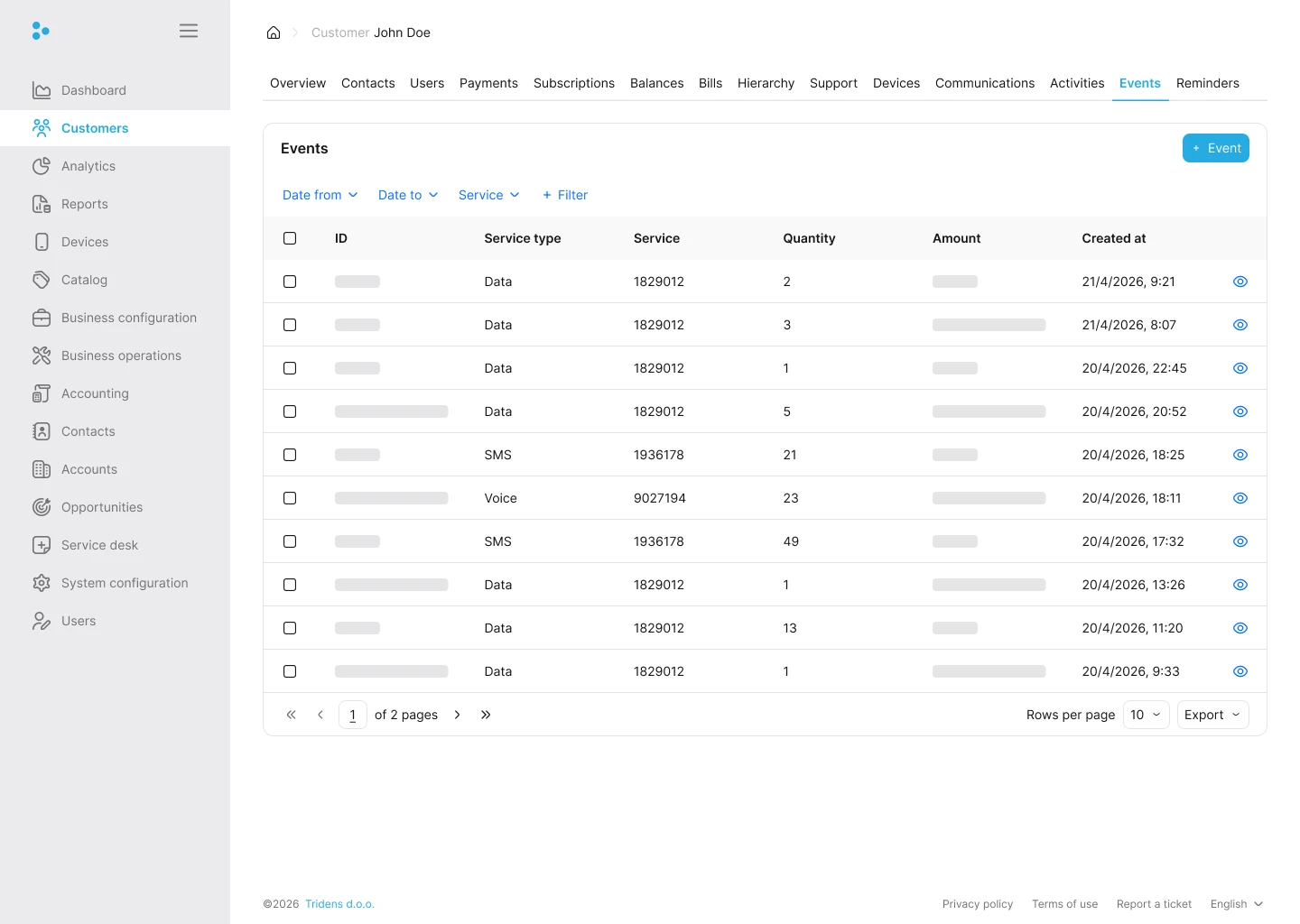The image size is (1300, 924).
Task: Click the Service desk sidebar icon
Action: 42,545
